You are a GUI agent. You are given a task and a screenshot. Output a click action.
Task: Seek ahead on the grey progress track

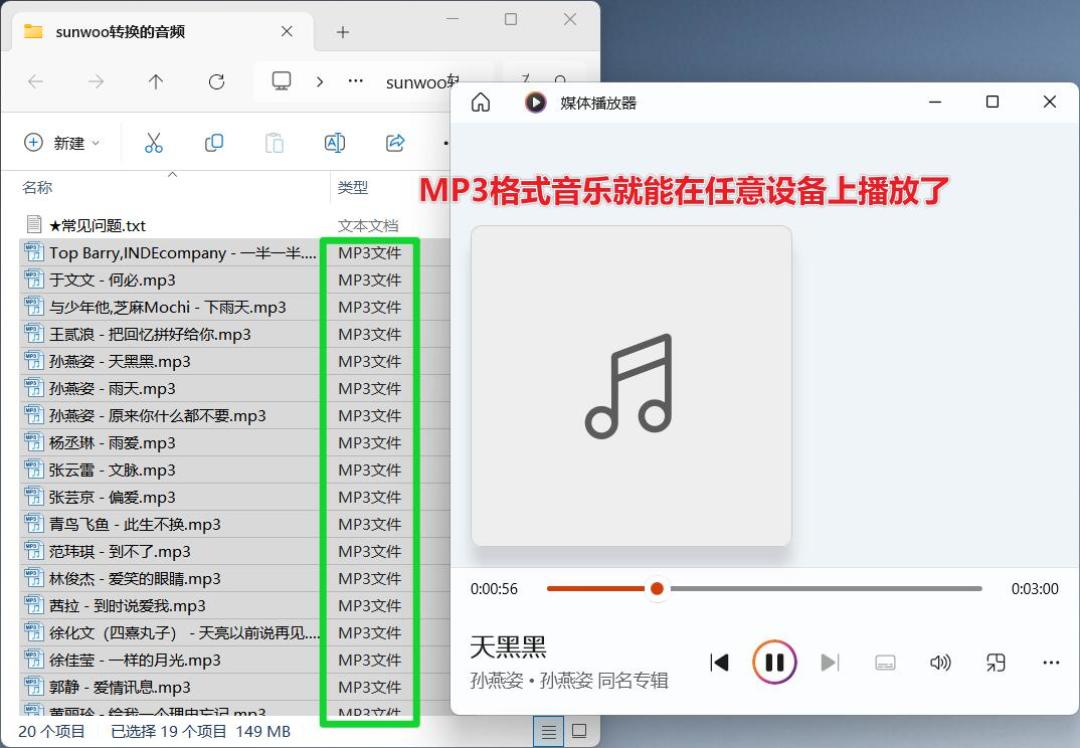pos(827,588)
